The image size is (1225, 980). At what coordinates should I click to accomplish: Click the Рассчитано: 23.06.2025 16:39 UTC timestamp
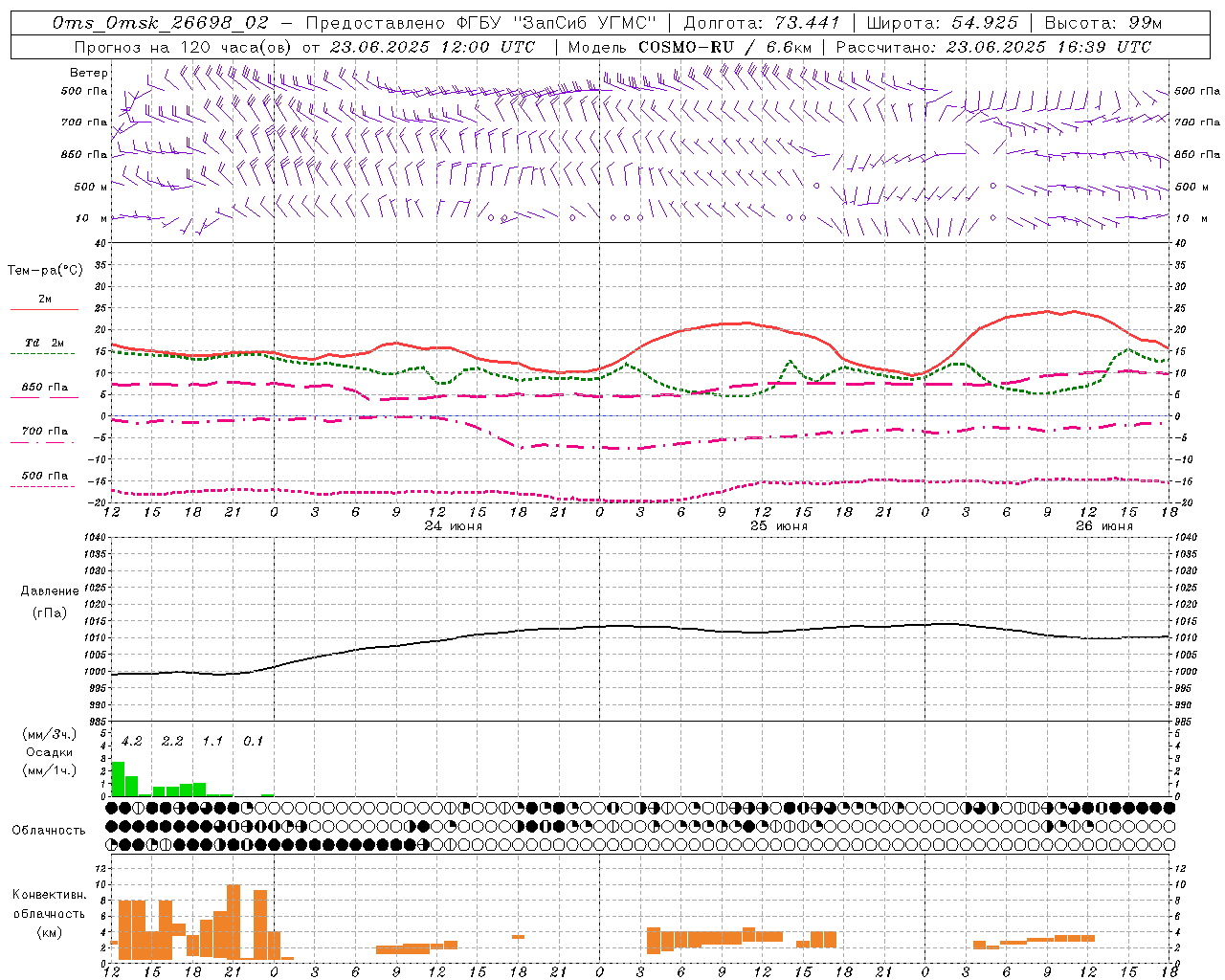coord(993,47)
